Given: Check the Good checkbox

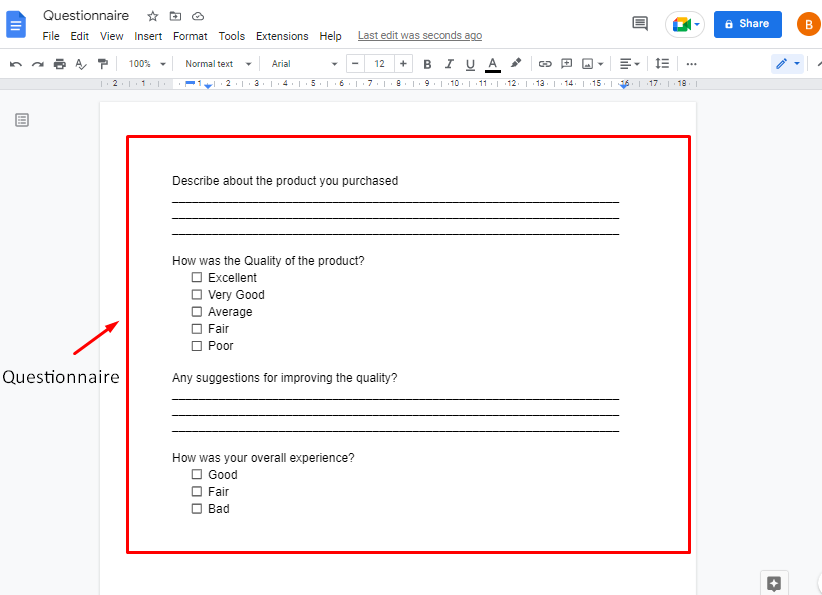Looking at the screenshot, I should coord(197,474).
